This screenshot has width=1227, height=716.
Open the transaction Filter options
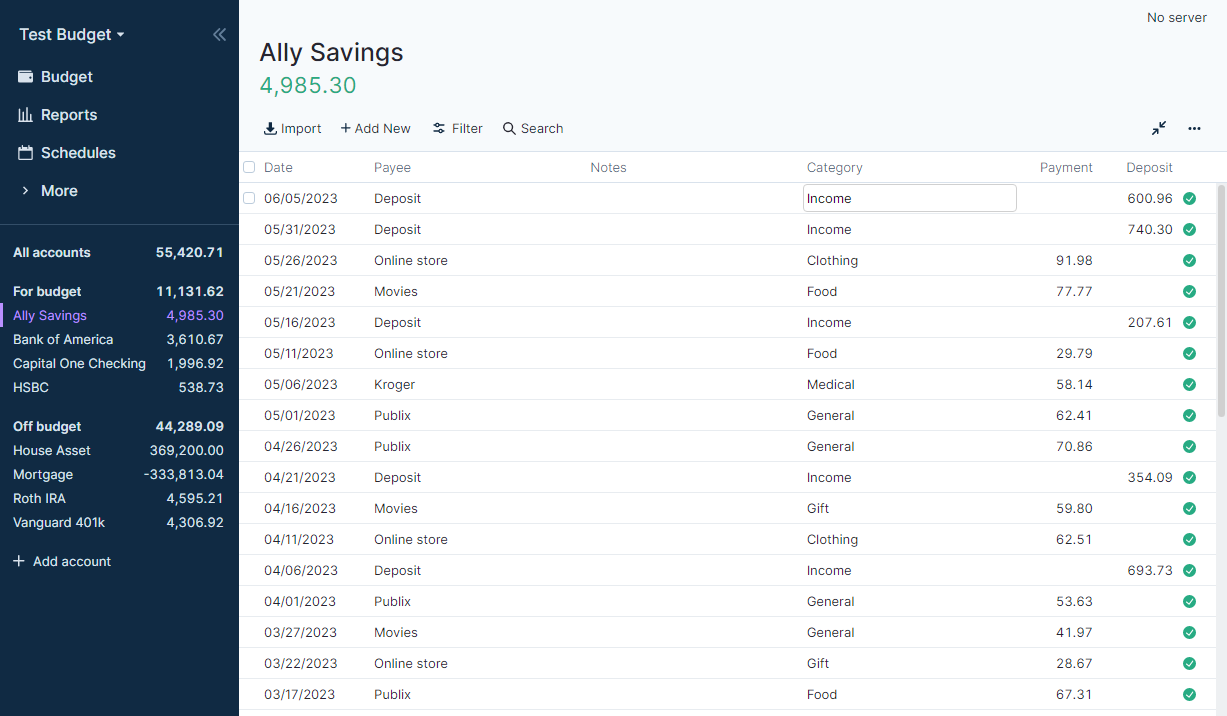pos(457,128)
